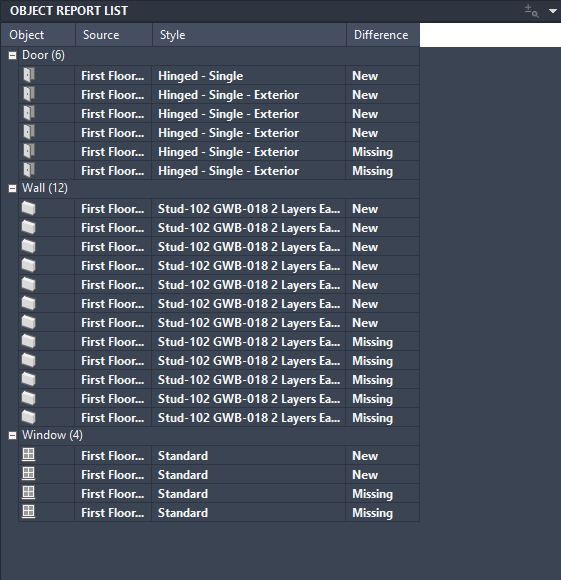Click the last wall icon marked Missing

(x=29, y=417)
